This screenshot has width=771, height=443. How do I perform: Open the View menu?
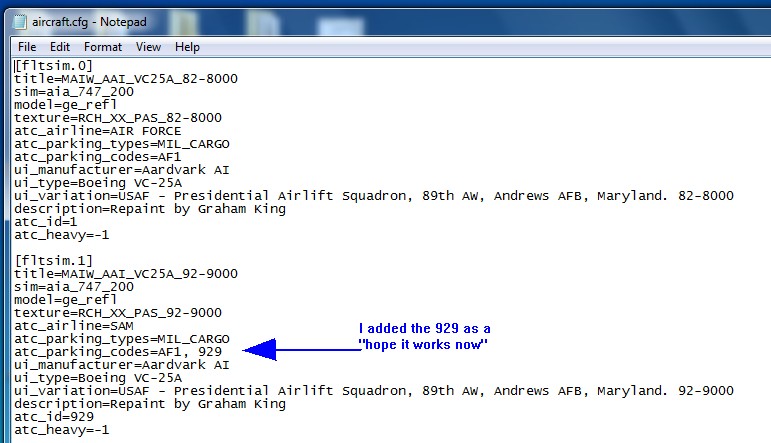(148, 47)
